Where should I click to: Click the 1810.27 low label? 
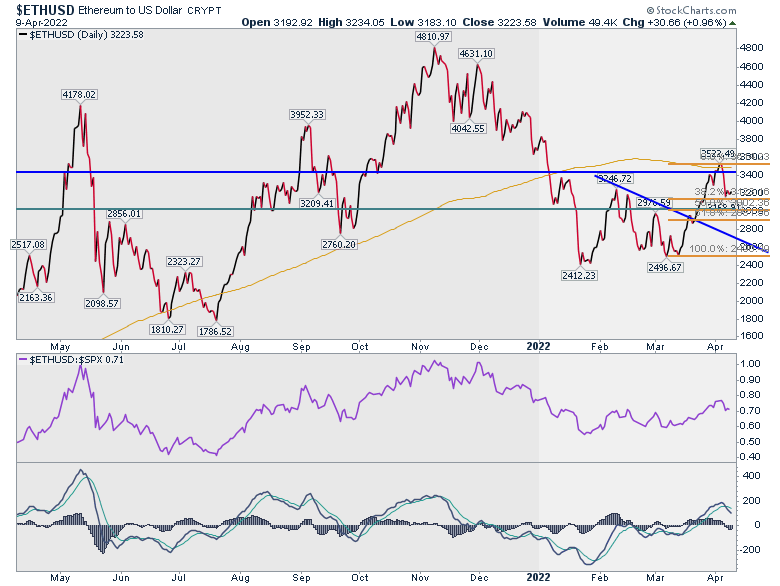[167, 329]
